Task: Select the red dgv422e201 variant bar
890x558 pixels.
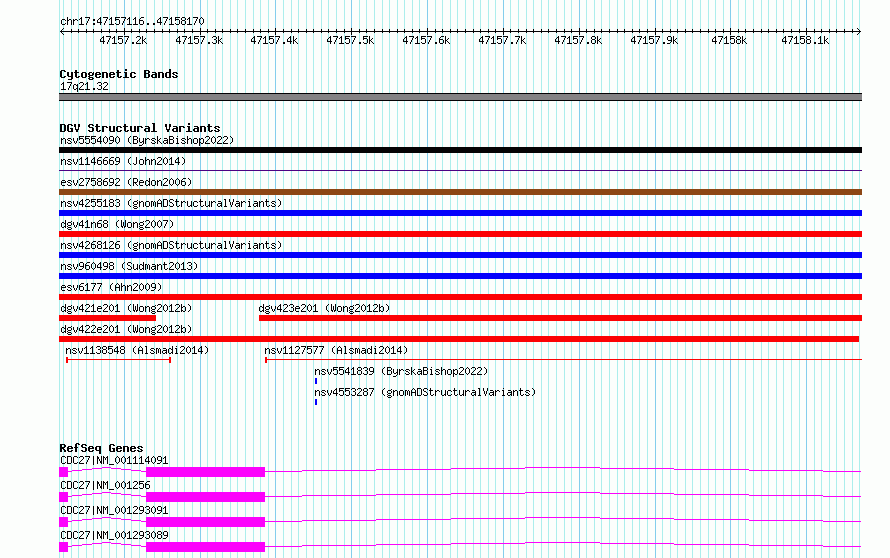Action: 459,339
